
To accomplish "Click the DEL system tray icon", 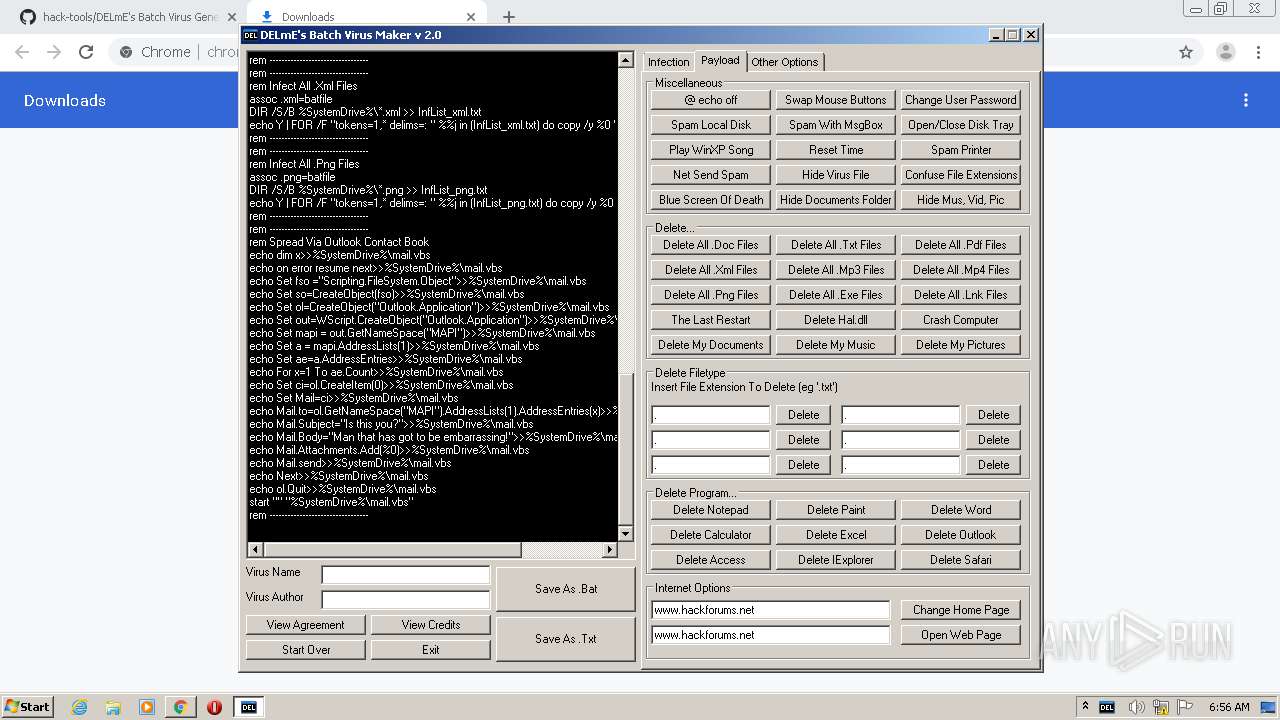I will pos(1107,707).
